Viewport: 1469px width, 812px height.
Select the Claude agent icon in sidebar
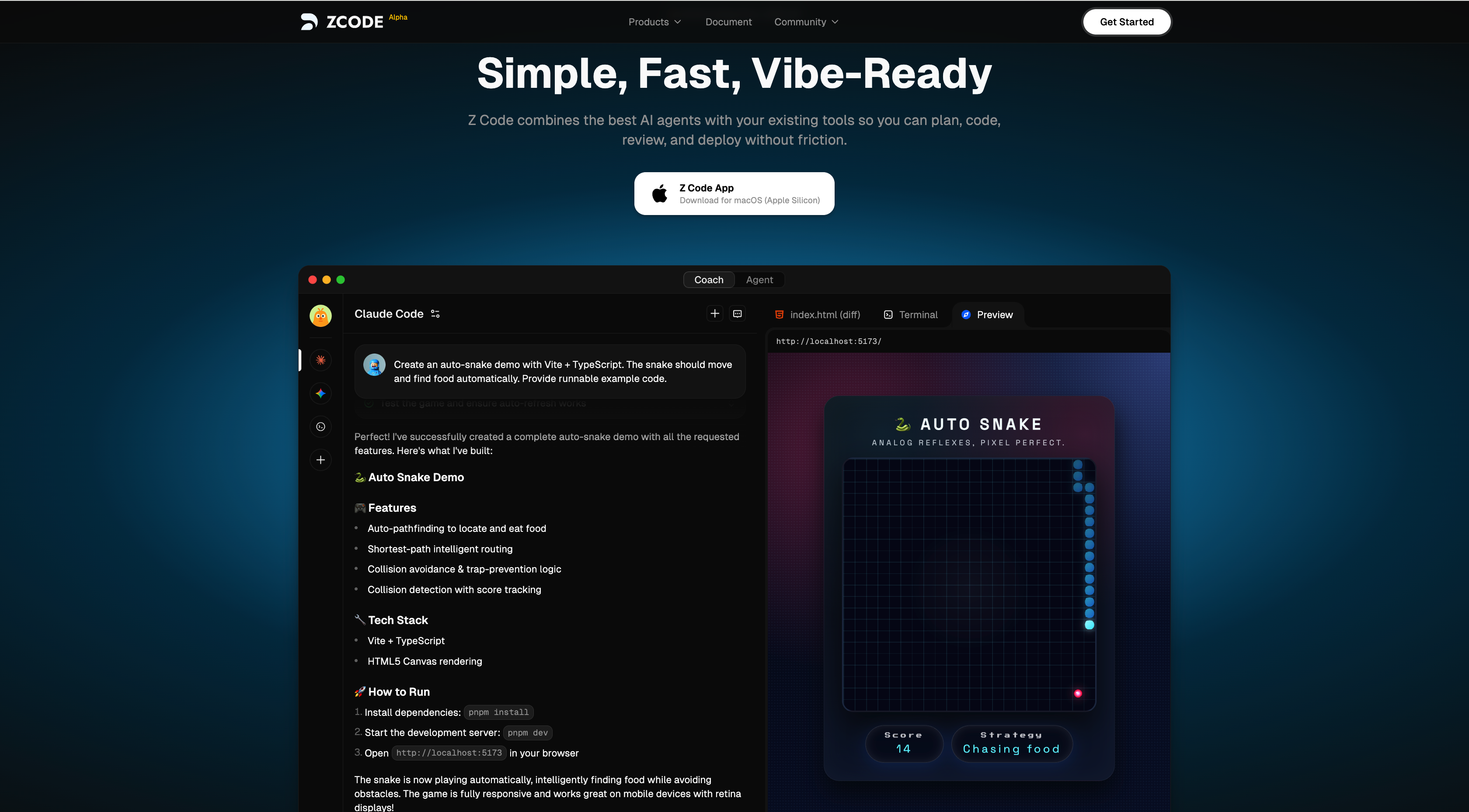[320, 360]
